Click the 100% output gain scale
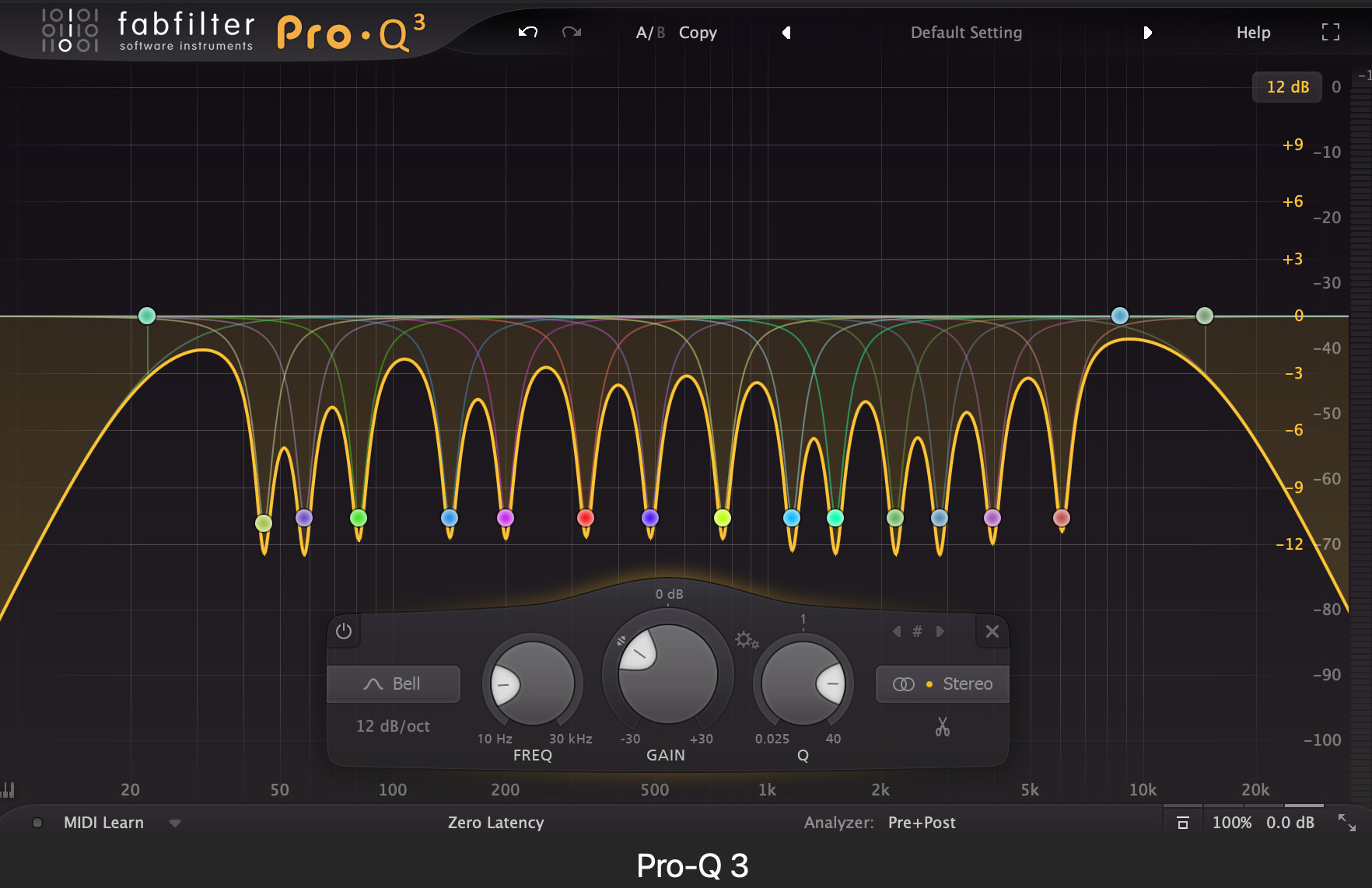This screenshot has height=888, width=1372. (x=1232, y=823)
